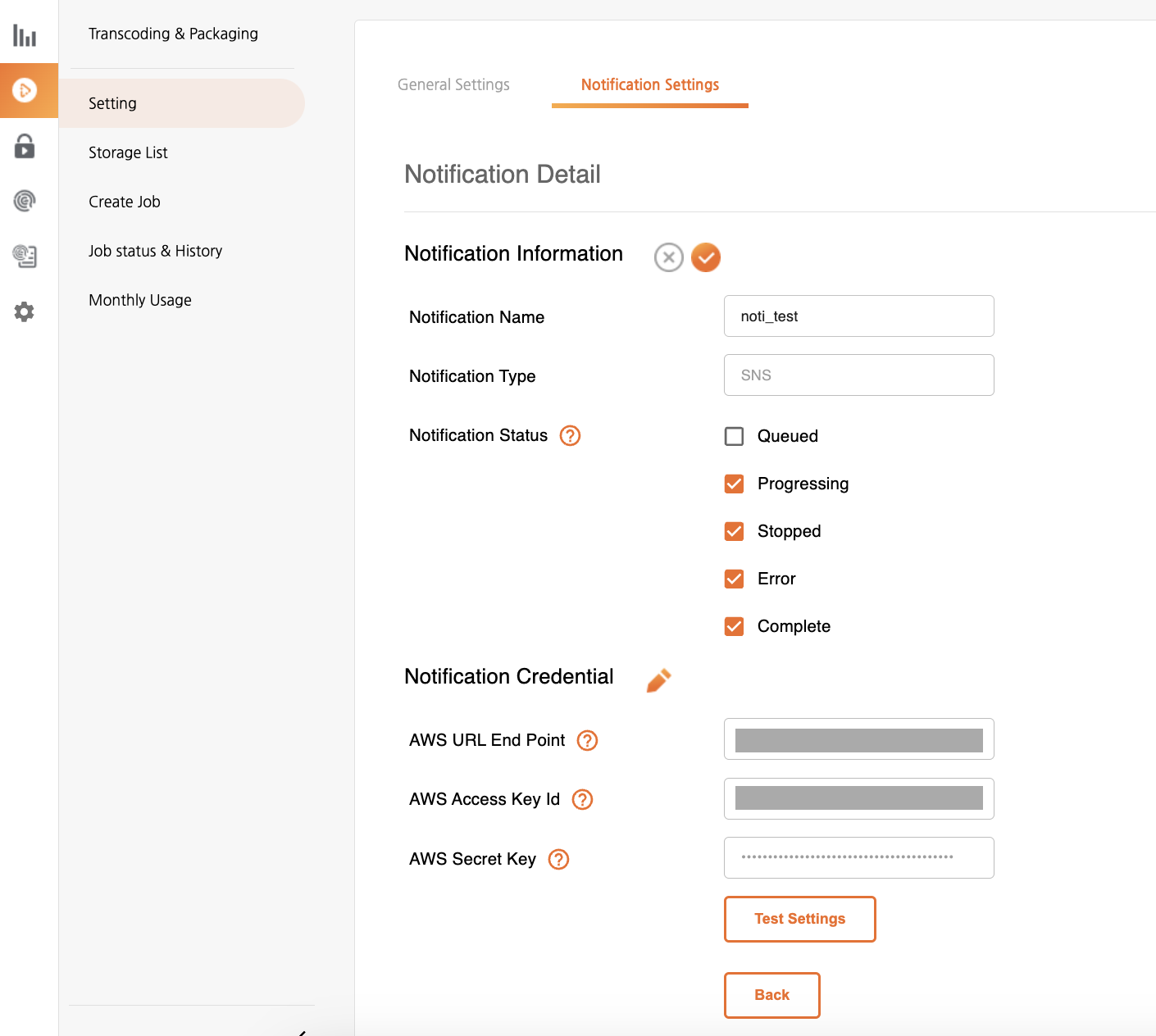Uncheck the Progressing status checkbox
The height and width of the screenshot is (1036, 1156).
tap(734, 484)
